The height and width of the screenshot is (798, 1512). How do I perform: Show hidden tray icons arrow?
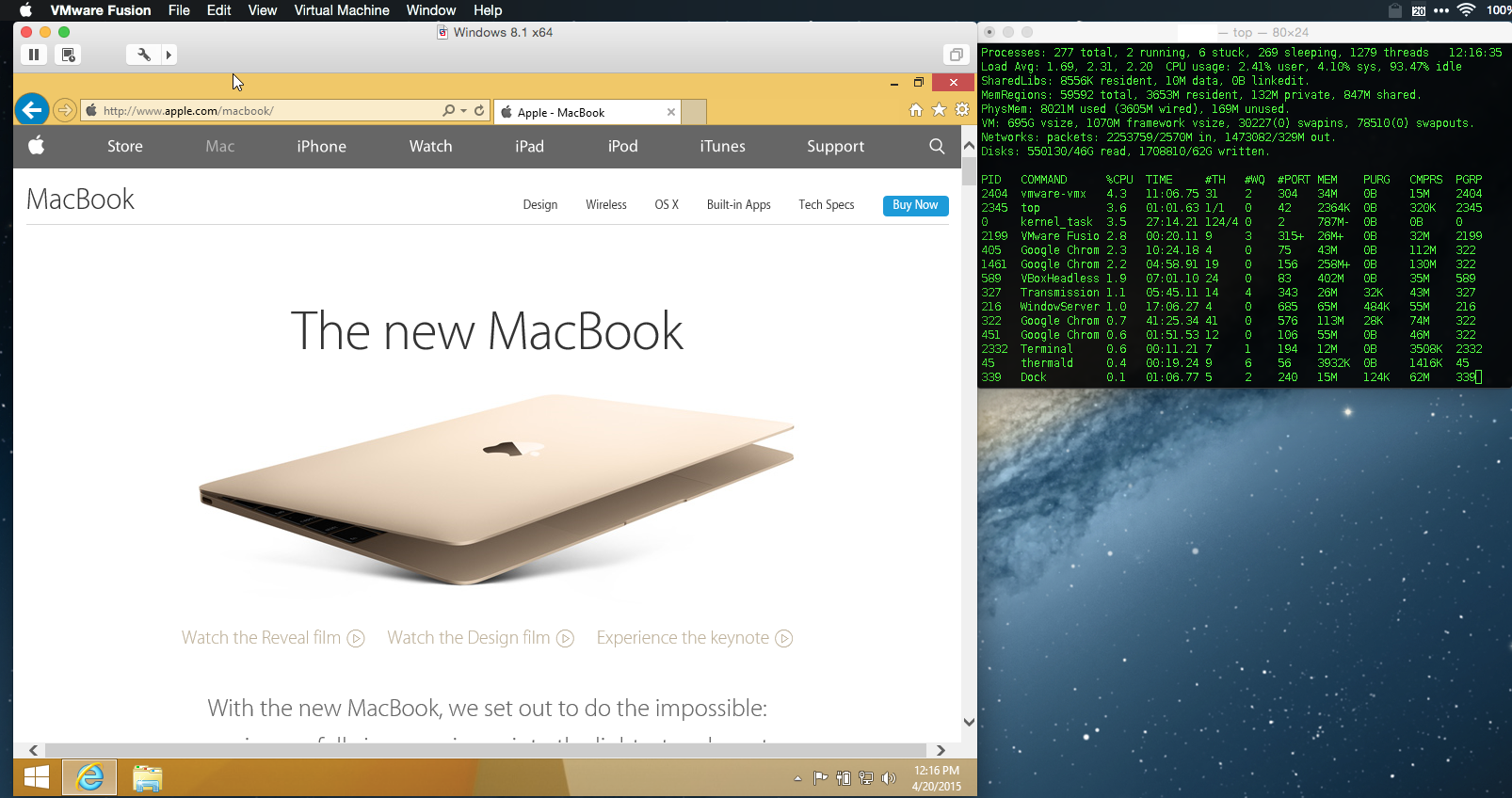tap(798, 778)
